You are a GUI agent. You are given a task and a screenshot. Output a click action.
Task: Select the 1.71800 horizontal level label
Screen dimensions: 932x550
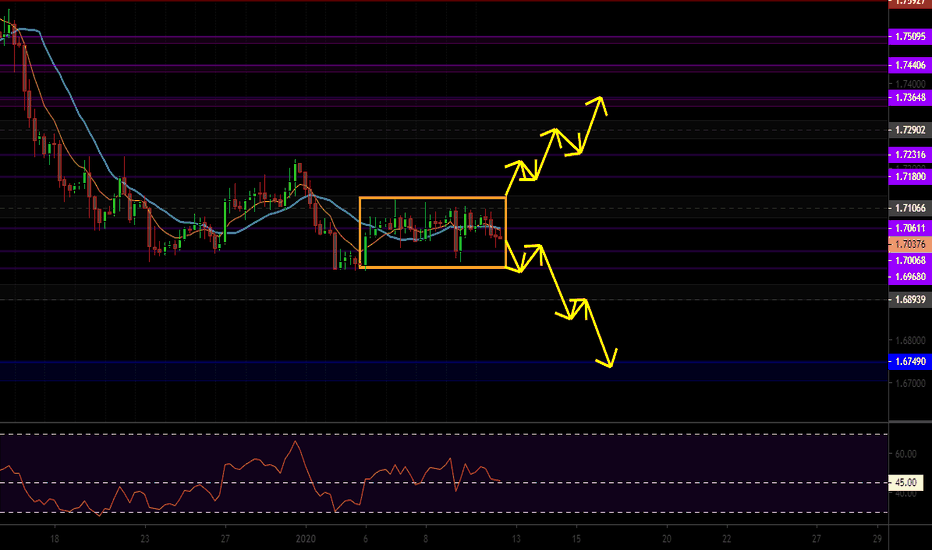[910, 176]
